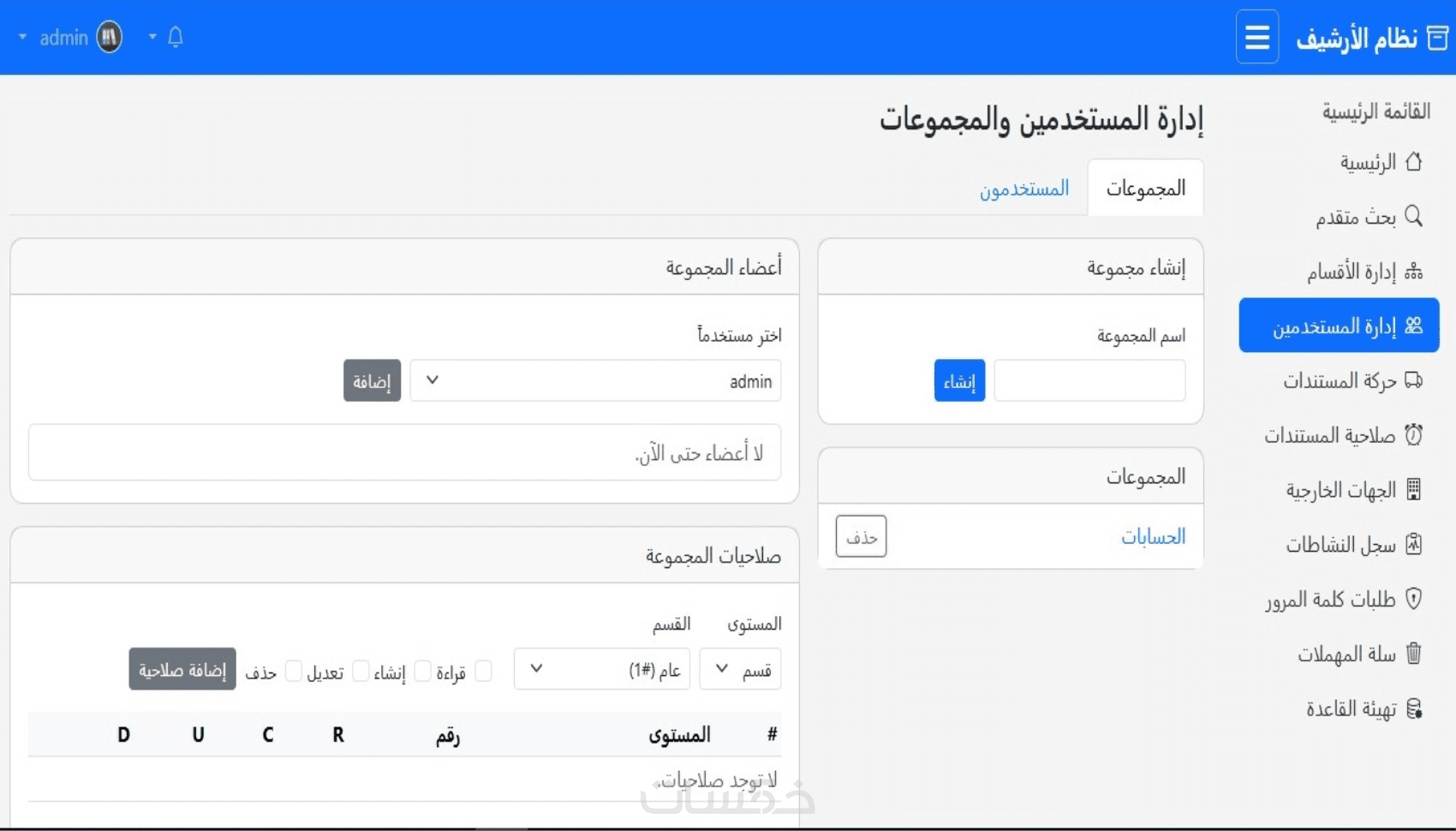Click the # column header
Image resolution: width=1456 pixels, height=831 pixels.
pyautogui.click(x=772, y=734)
